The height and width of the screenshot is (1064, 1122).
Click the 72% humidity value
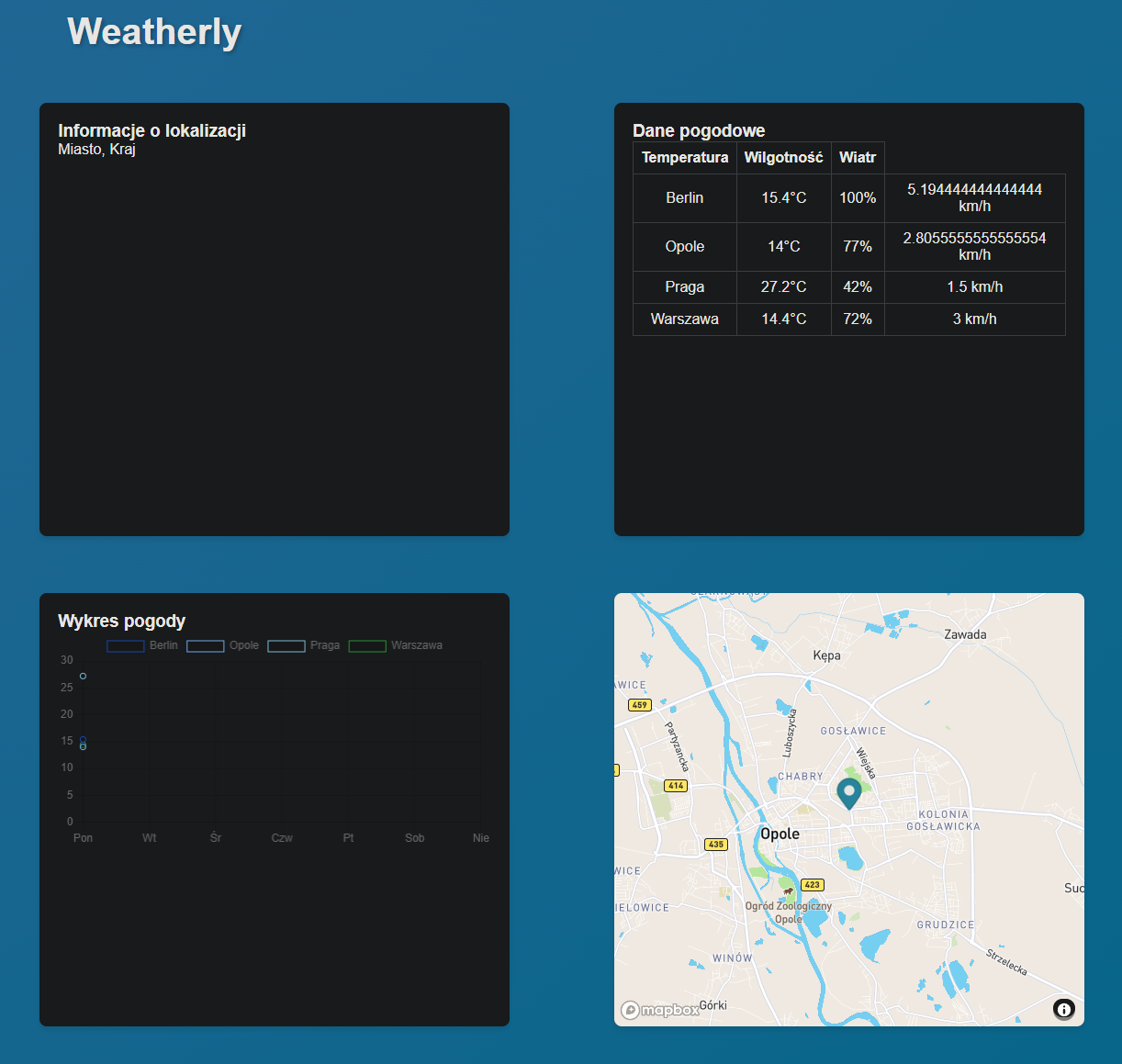858,319
